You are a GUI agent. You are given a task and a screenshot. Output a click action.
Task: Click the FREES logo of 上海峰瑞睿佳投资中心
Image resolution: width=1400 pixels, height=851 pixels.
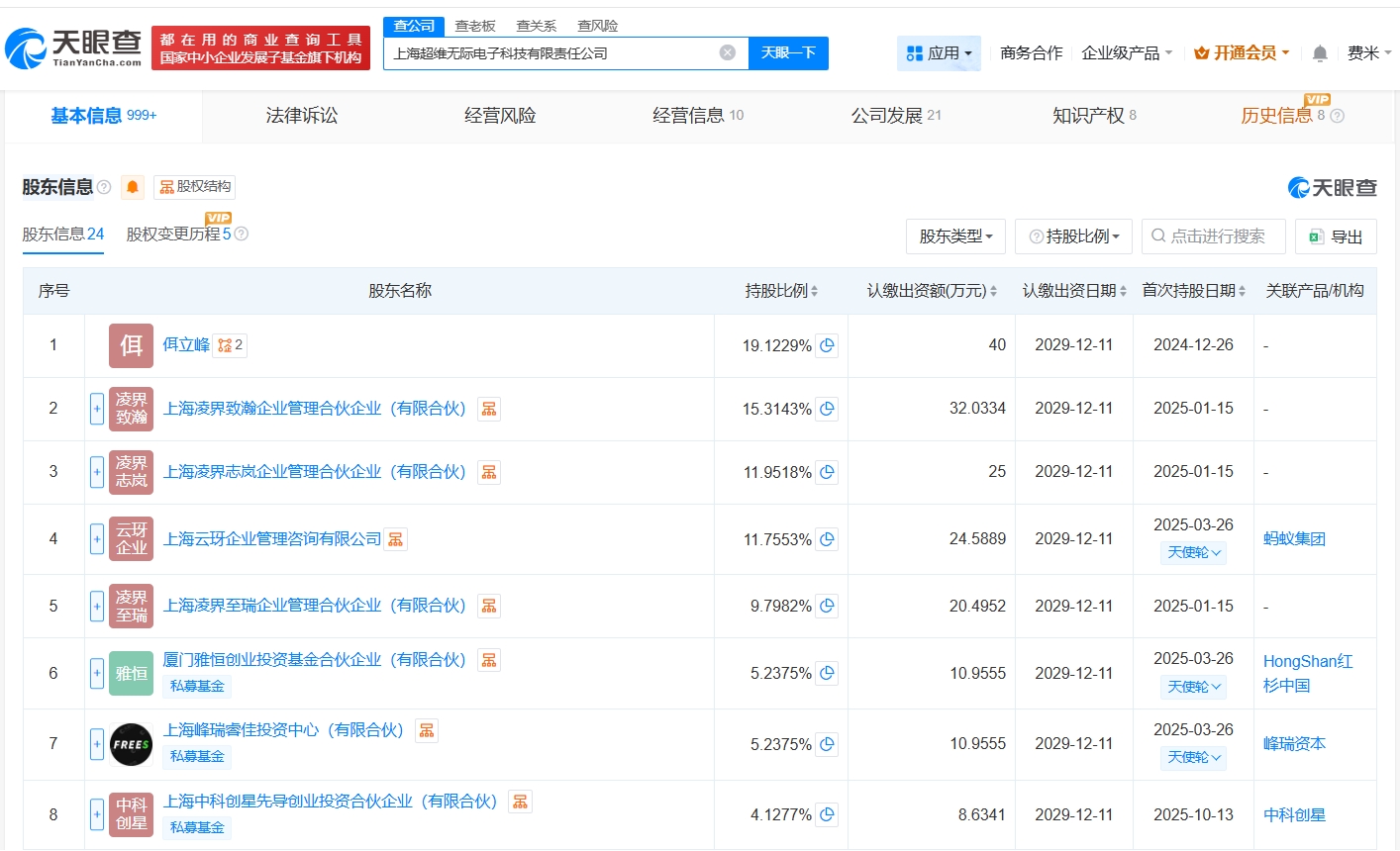(132, 744)
